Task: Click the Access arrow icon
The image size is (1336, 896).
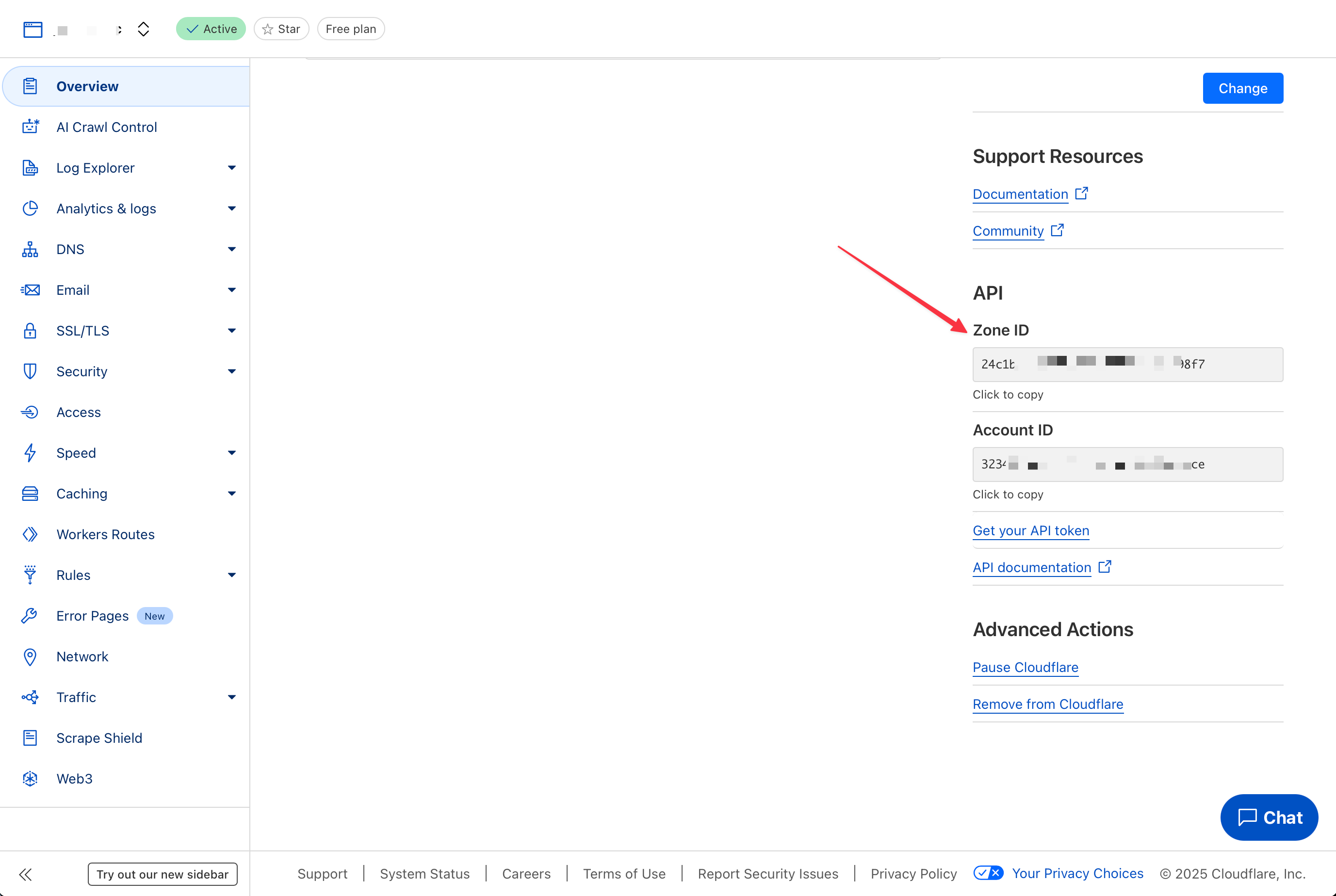Action: click(30, 412)
